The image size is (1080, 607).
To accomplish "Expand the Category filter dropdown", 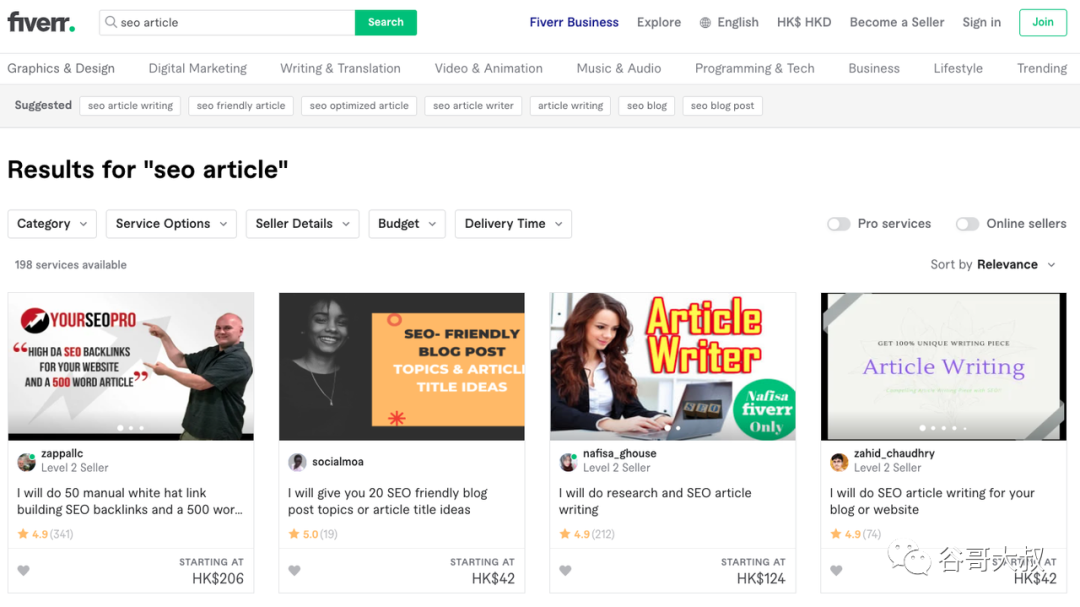I will click(52, 224).
